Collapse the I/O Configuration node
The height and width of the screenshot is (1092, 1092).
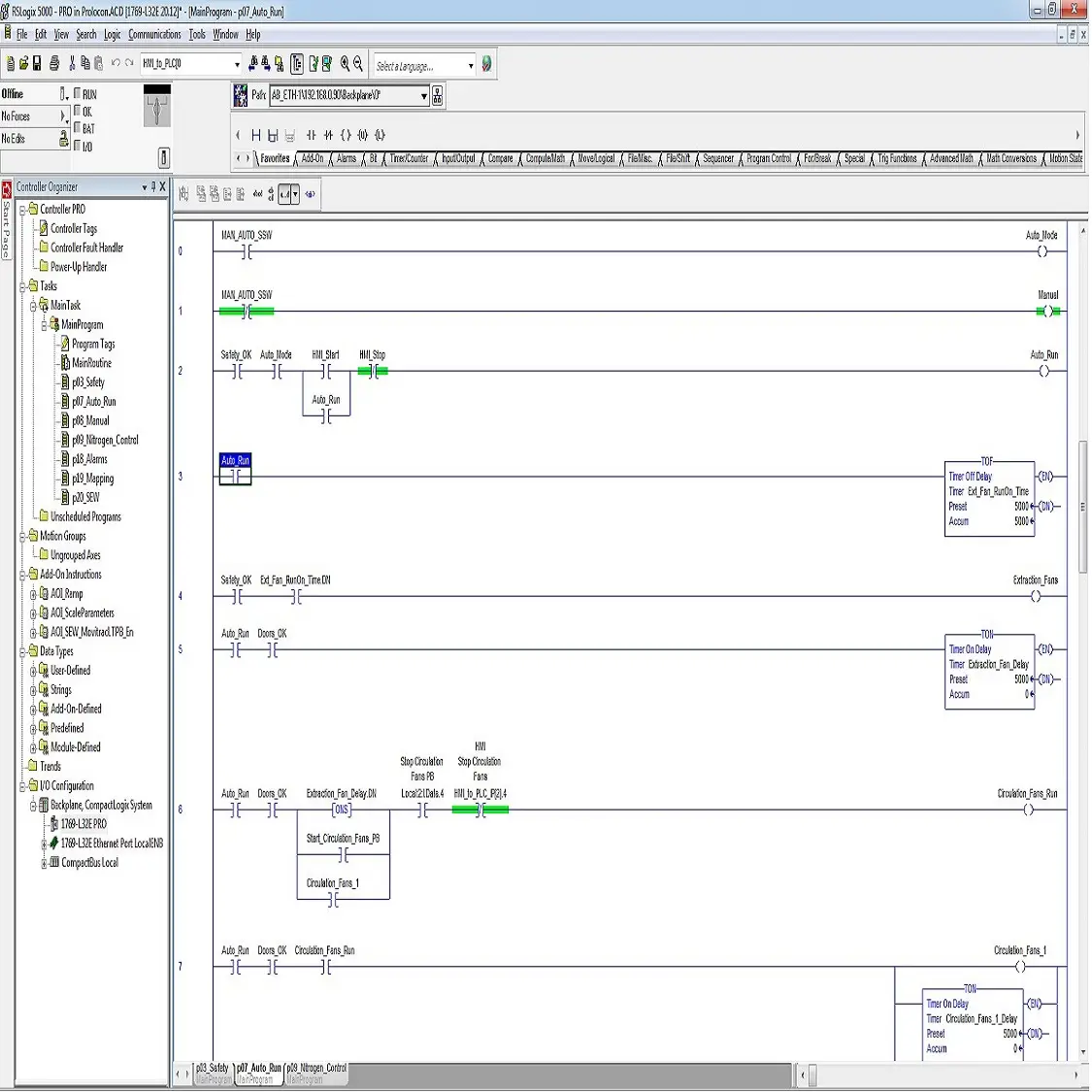tap(22, 786)
